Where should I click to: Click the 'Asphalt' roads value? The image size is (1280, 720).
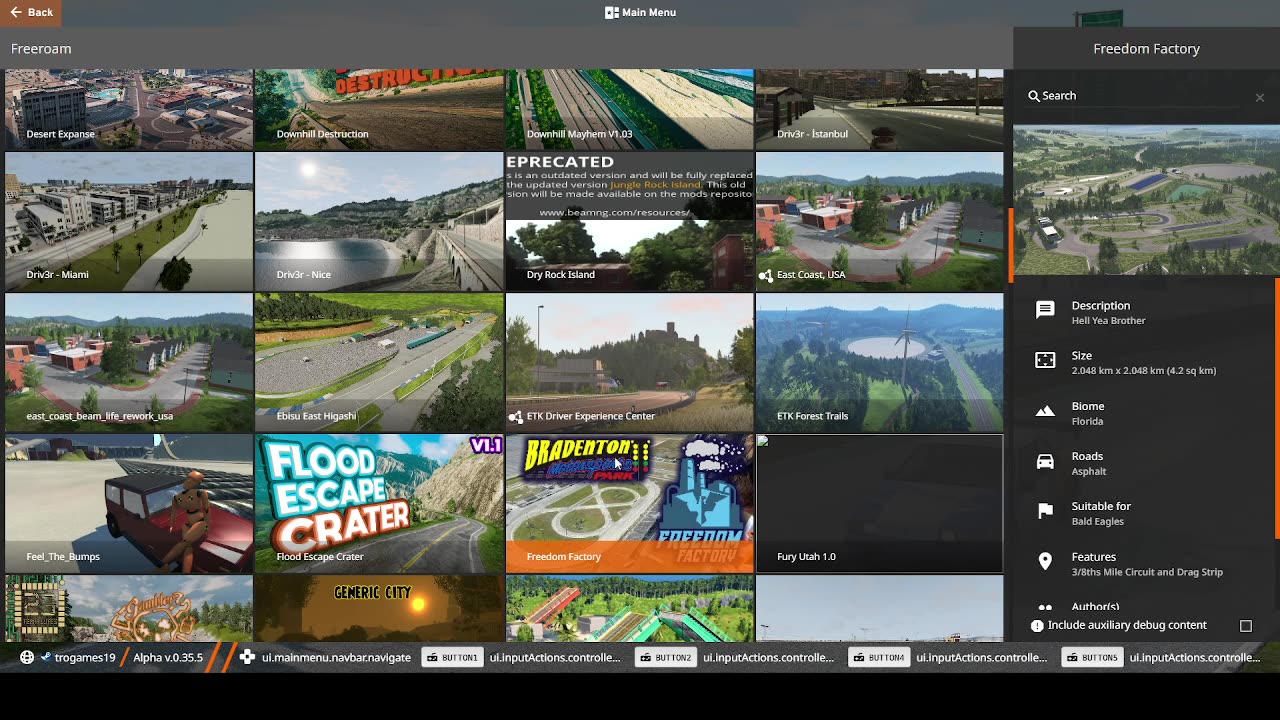click(x=1089, y=472)
